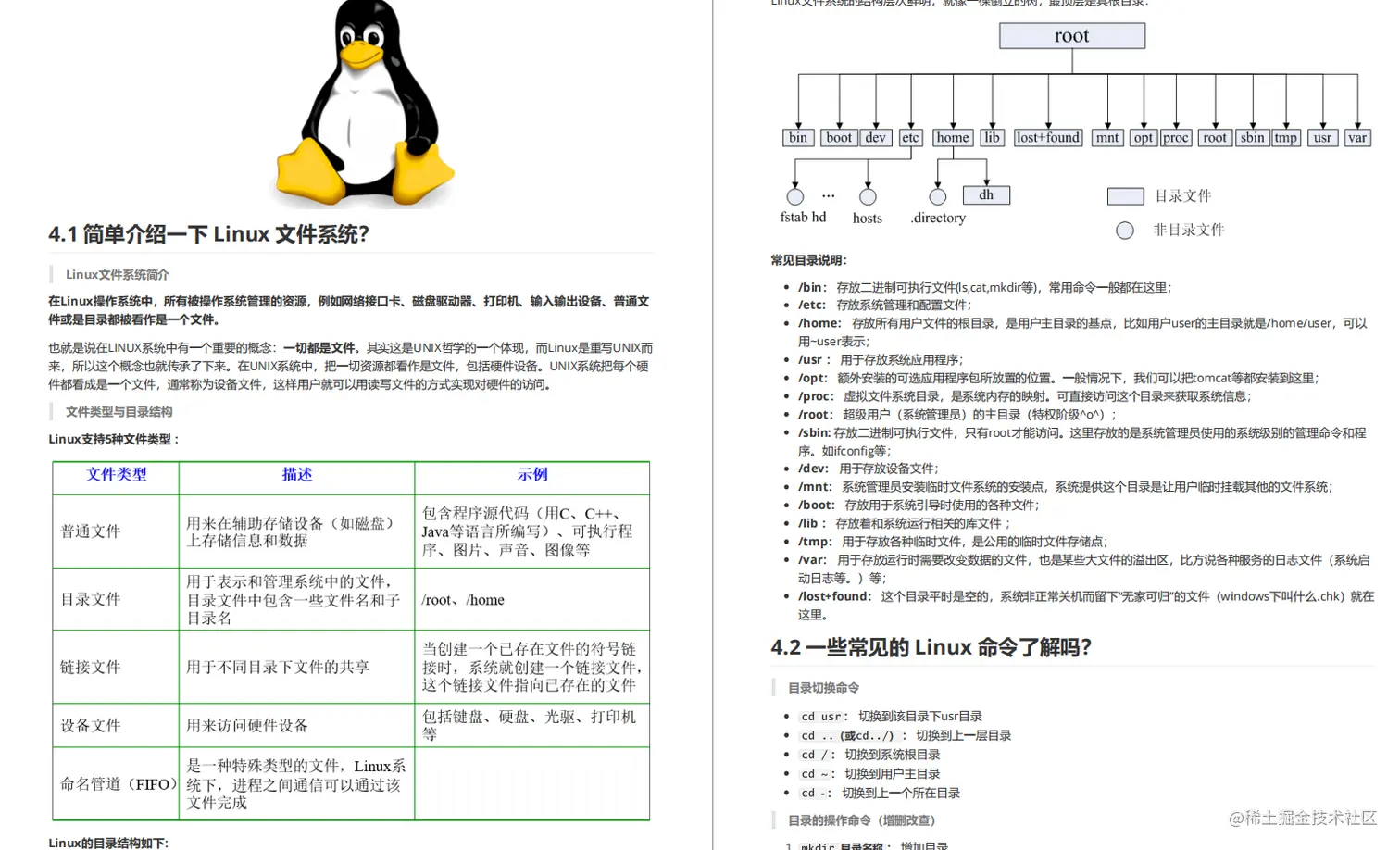Select the root node box in the directory tree
The image size is (1400, 850).
pos(1071,35)
